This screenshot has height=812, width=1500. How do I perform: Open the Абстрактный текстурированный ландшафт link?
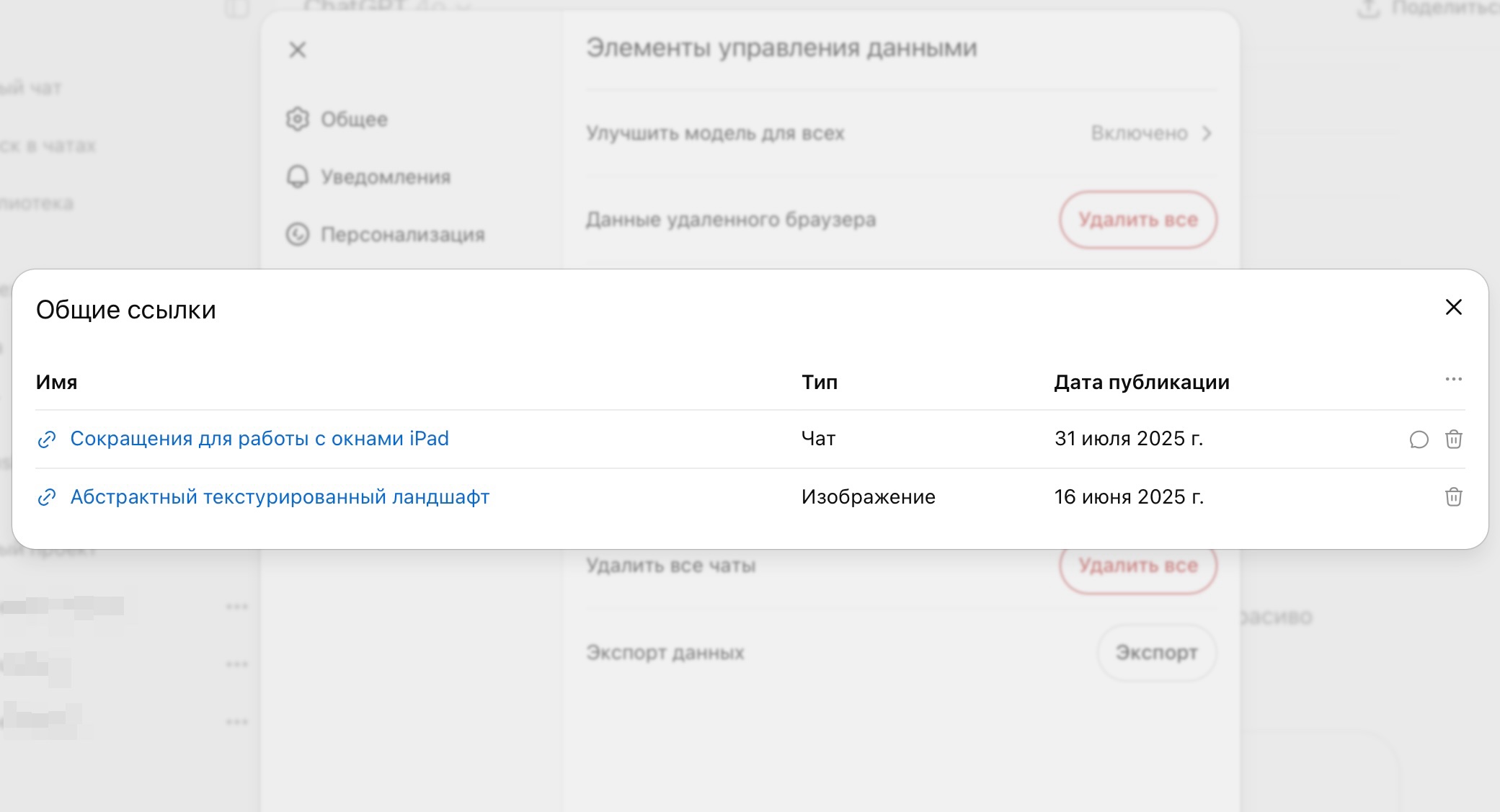click(280, 497)
